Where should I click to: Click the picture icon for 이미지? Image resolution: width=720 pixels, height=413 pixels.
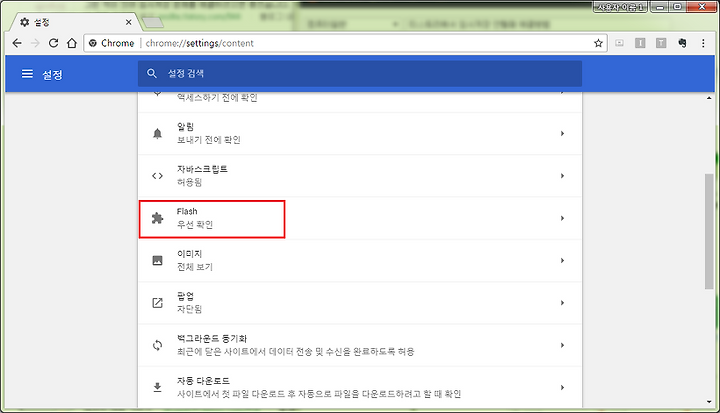[158, 260]
